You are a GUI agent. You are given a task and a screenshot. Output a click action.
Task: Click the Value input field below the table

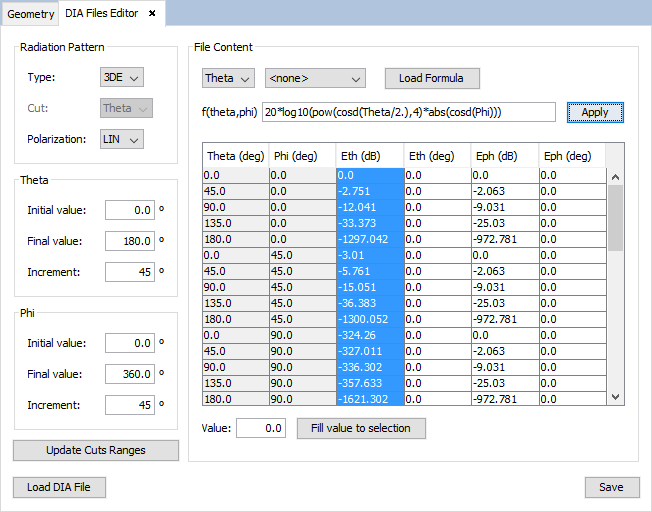[x=260, y=428]
